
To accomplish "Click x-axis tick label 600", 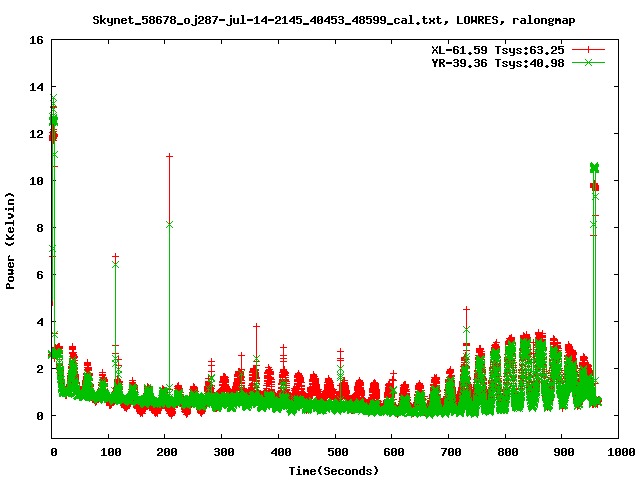I will click(394, 452).
